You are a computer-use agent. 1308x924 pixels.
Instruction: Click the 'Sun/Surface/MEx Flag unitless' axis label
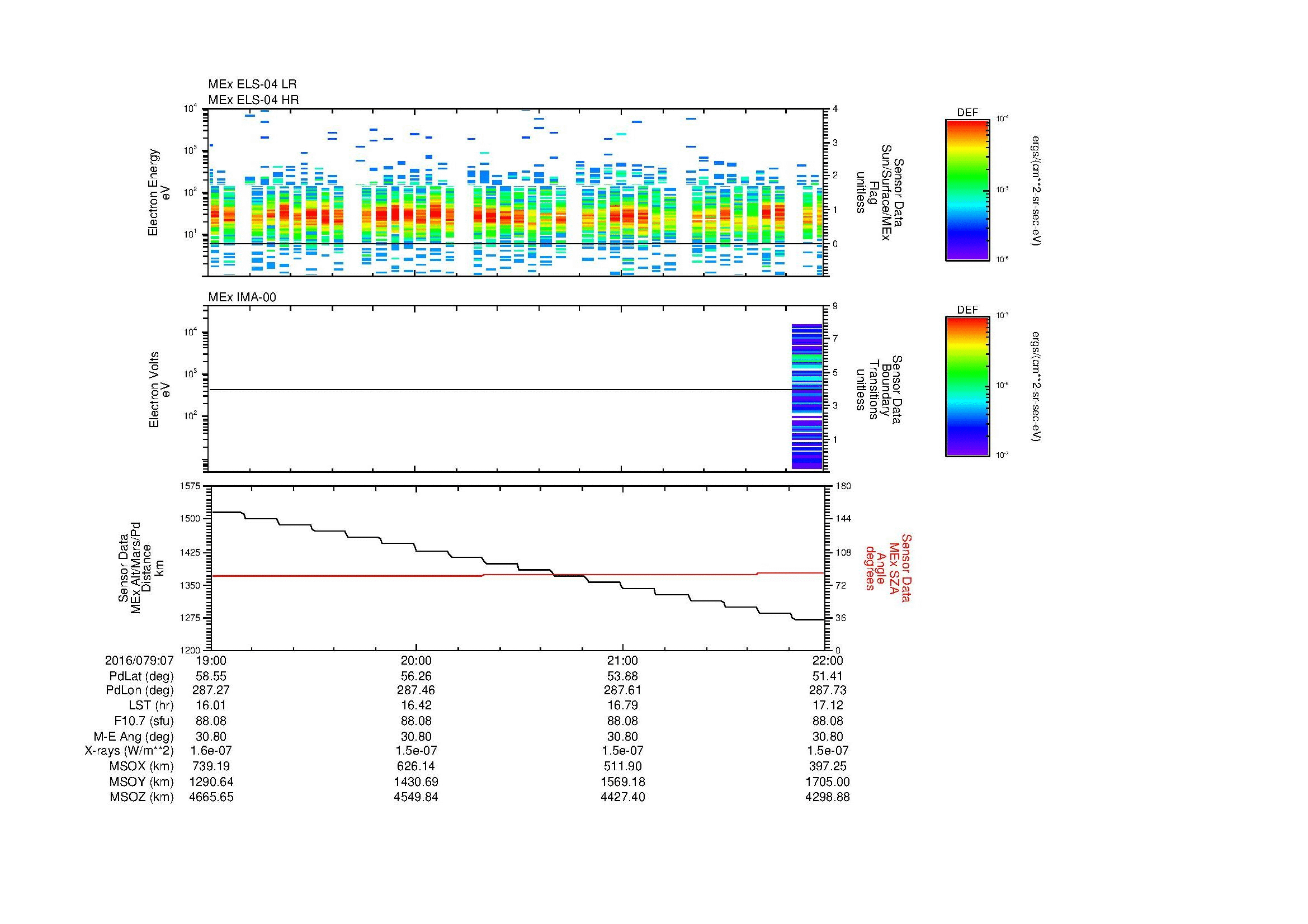(880, 192)
